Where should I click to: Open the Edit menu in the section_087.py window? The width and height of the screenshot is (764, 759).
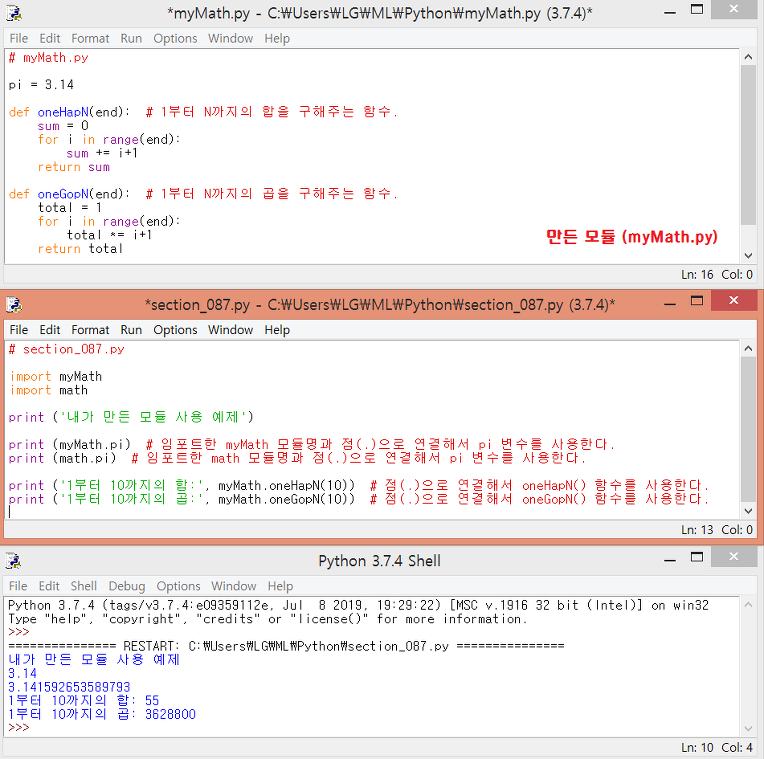click(50, 330)
